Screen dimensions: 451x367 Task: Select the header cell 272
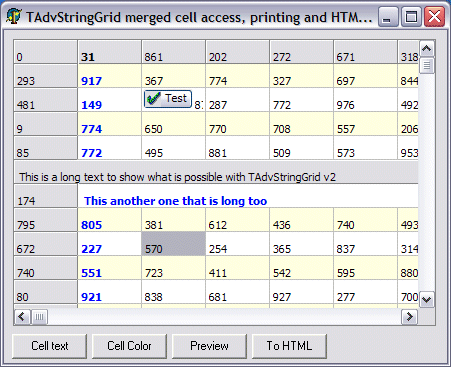pyautogui.click(x=302, y=52)
